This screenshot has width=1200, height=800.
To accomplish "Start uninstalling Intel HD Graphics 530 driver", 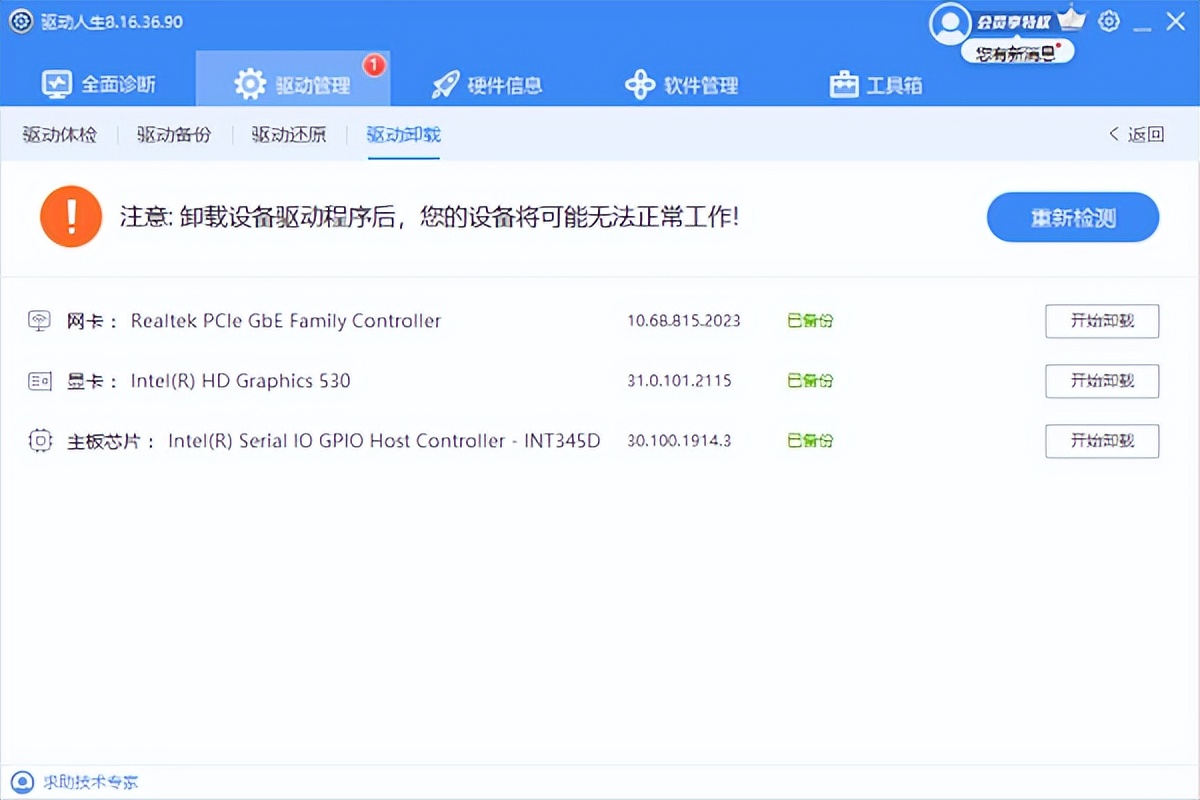I will pyautogui.click(x=1101, y=381).
